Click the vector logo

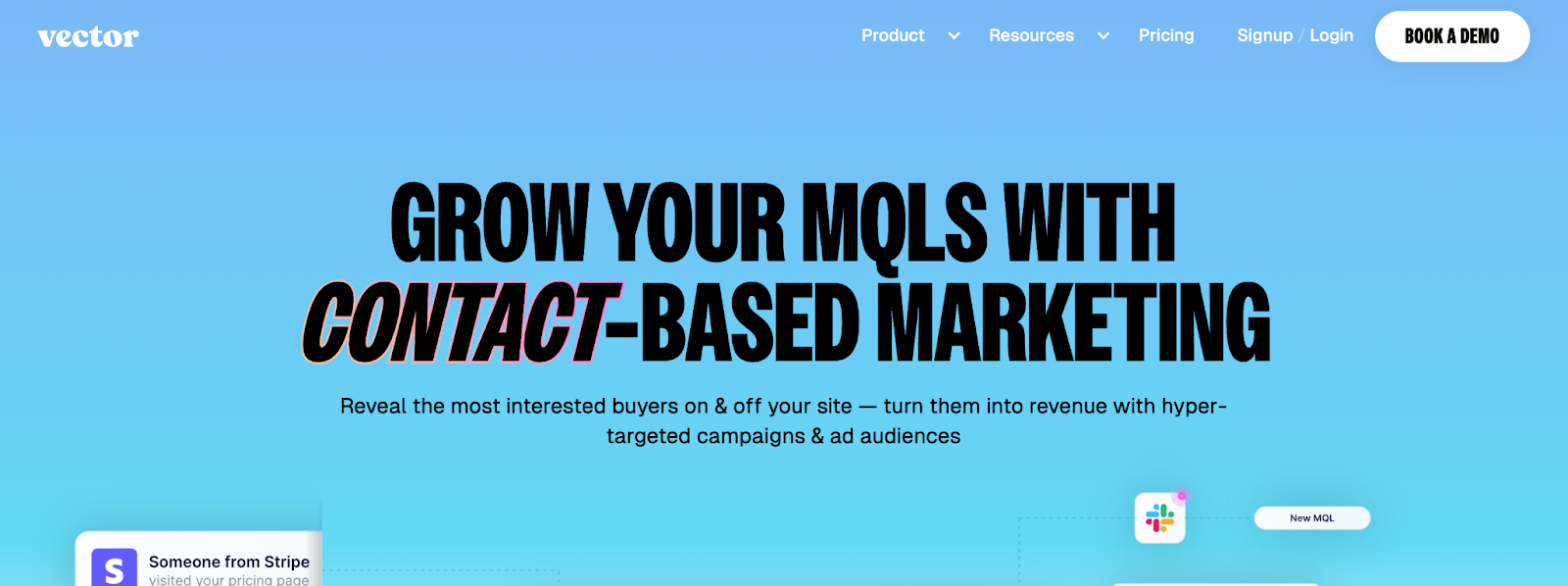(x=88, y=37)
